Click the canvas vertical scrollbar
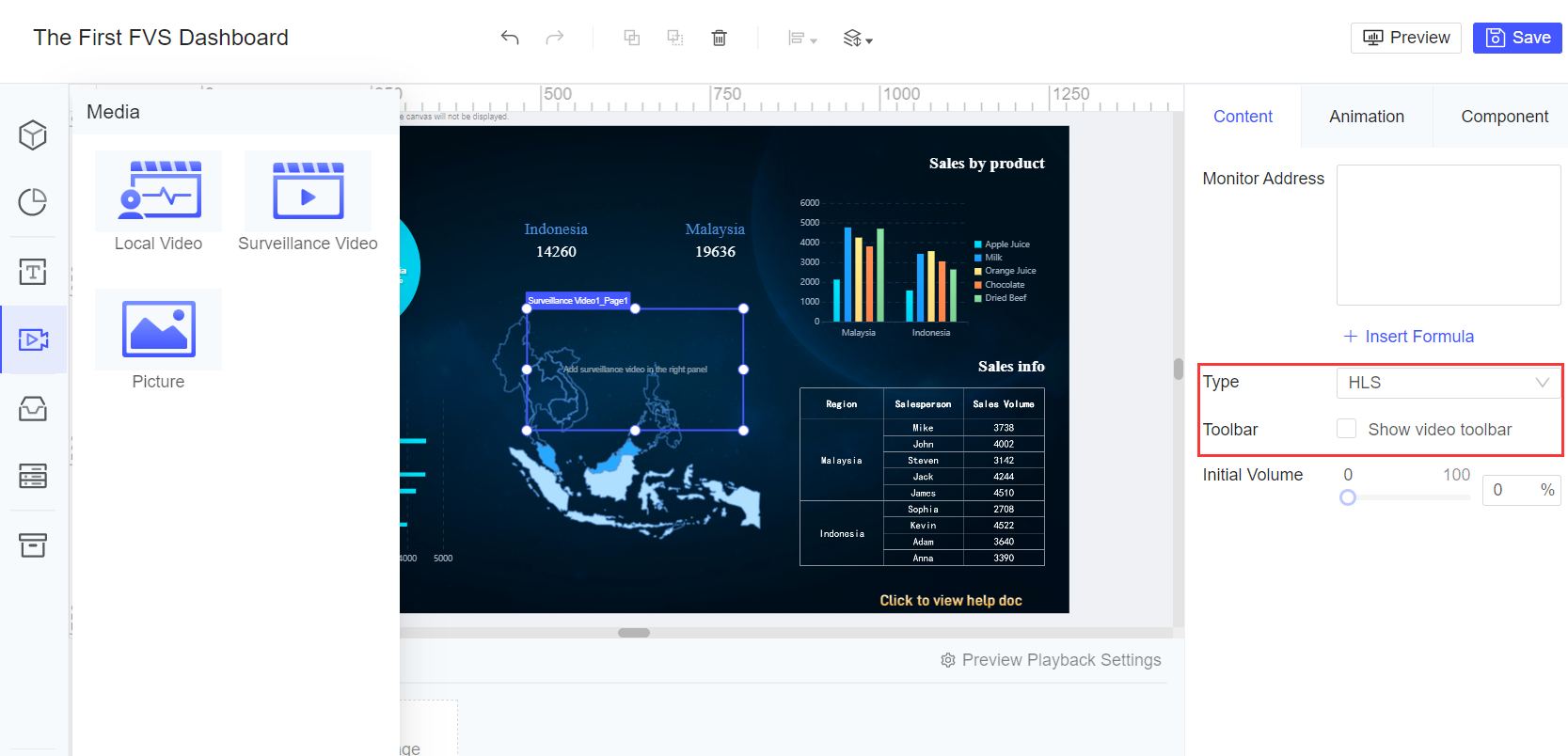Viewport: 1568px width, 756px height. tap(1179, 369)
